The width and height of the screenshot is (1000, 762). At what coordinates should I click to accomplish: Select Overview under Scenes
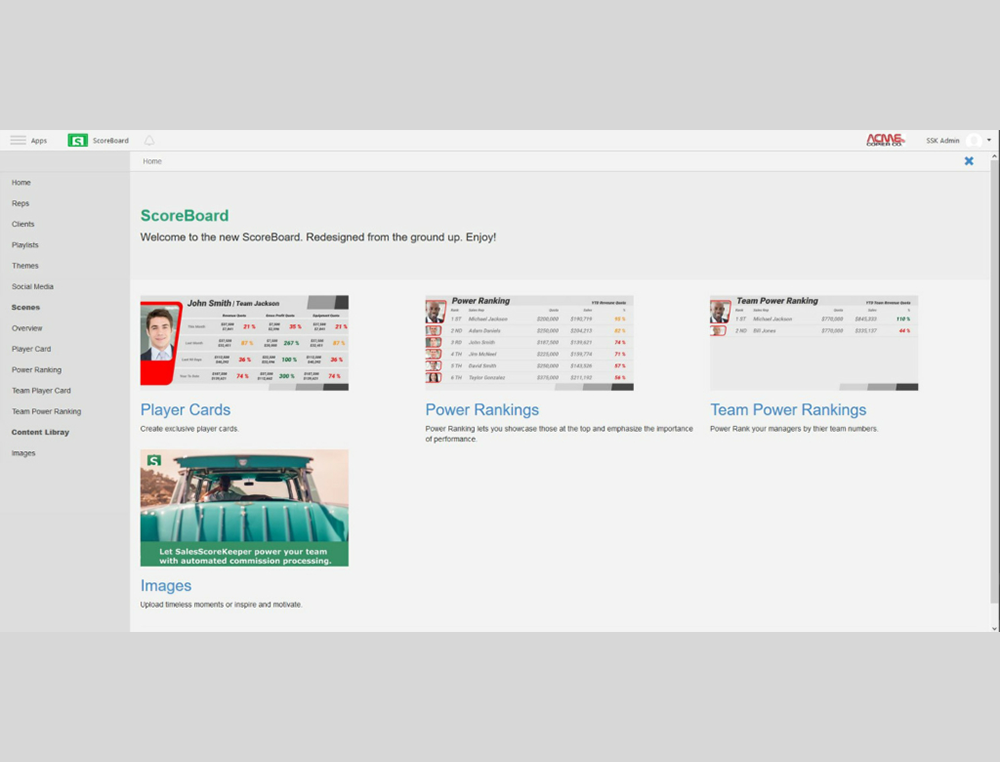coord(27,328)
